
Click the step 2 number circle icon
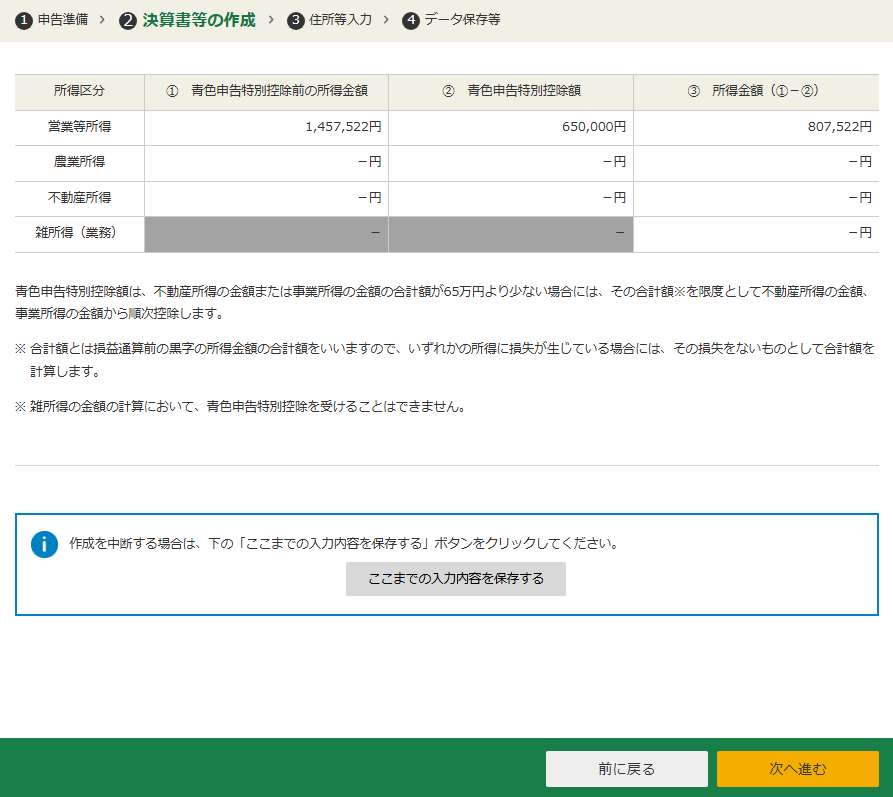coord(127,21)
